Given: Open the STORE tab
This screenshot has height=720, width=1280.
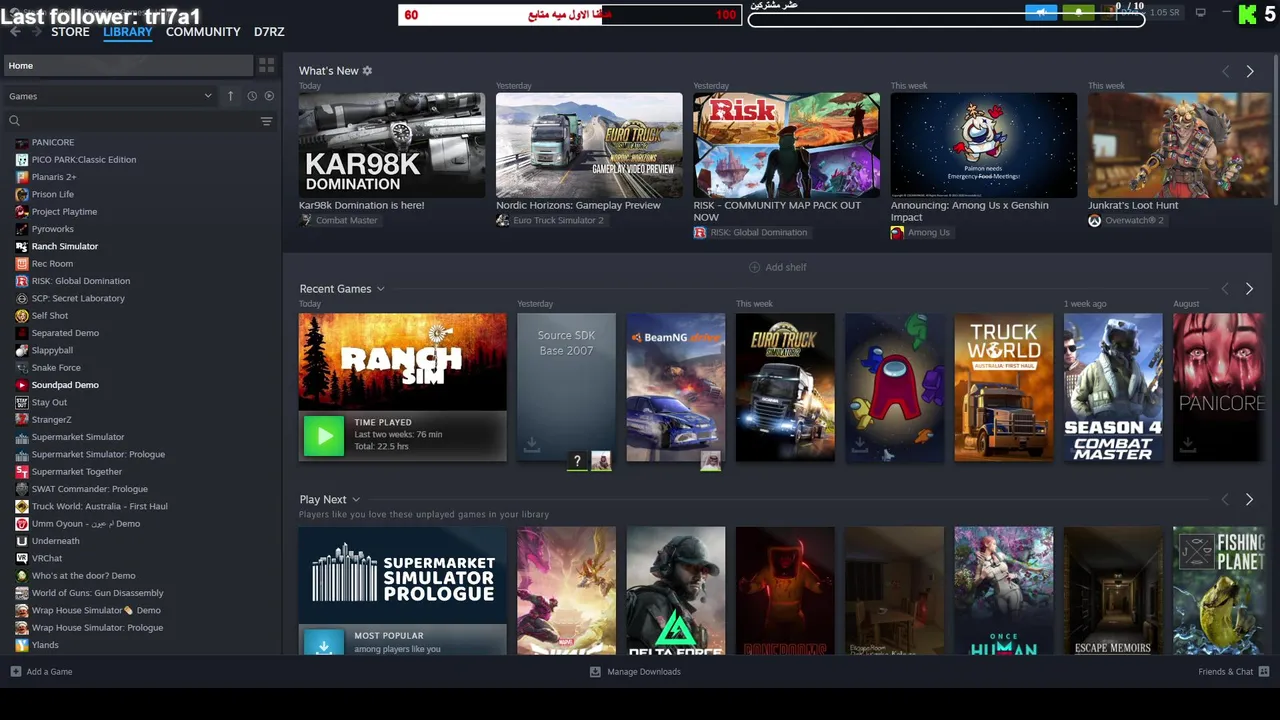Looking at the screenshot, I should (x=70, y=32).
